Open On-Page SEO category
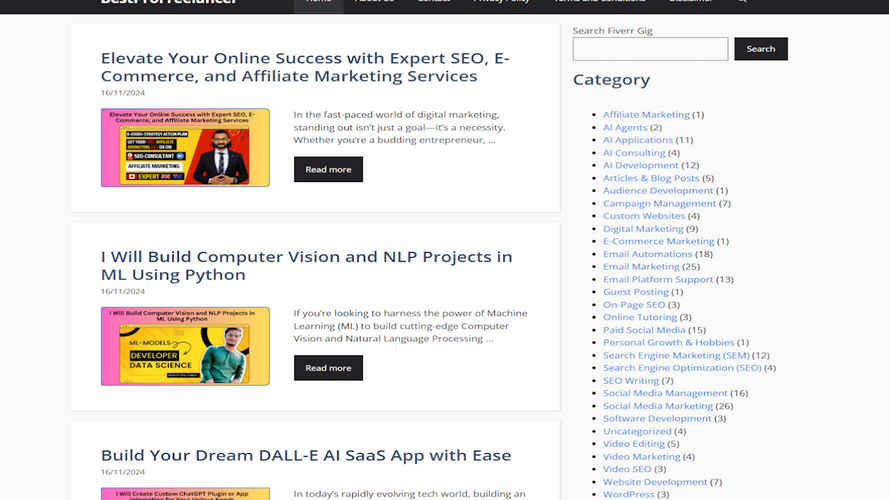This screenshot has height=500, width=889. coord(634,304)
